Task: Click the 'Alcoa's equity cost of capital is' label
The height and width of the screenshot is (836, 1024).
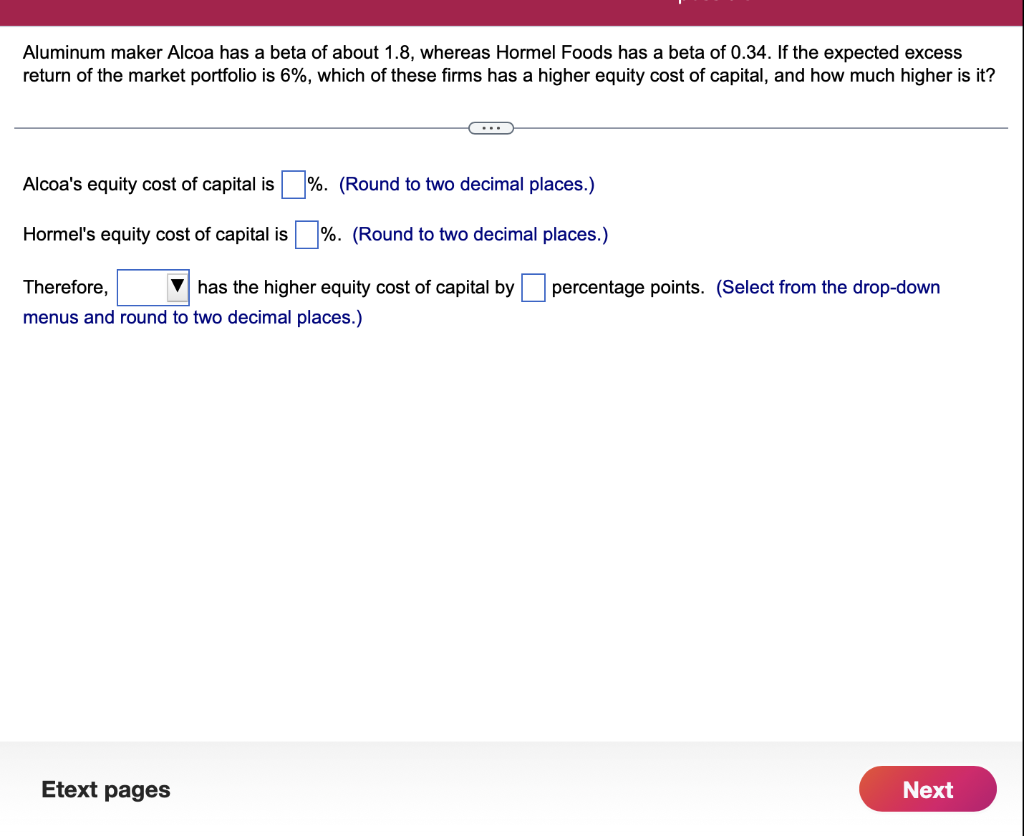Action: [x=148, y=185]
